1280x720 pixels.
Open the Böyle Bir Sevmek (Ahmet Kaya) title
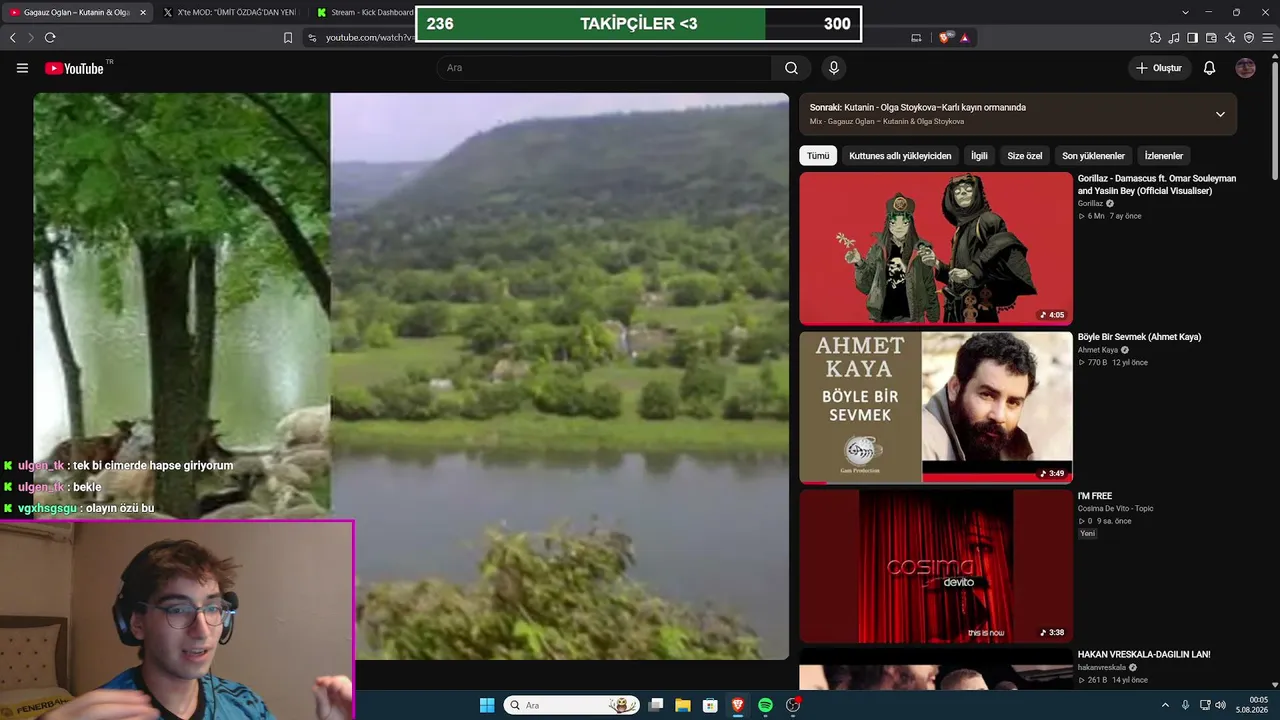[x=1139, y=337]
